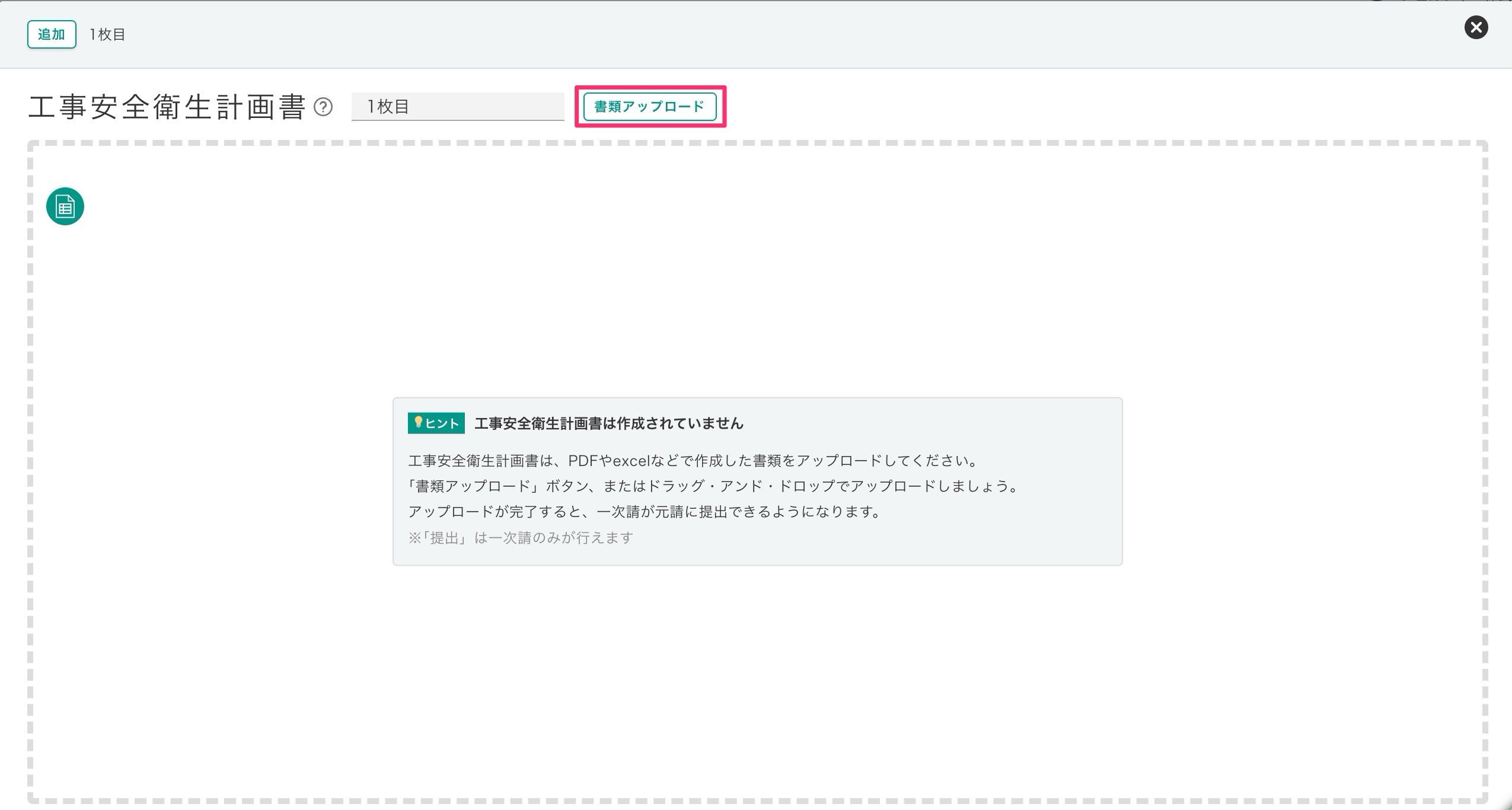Screen dimensions: 1512x810
Task: Focus the 1枚目 page name field
Action: pyautogui.click(x=457, y=107)
